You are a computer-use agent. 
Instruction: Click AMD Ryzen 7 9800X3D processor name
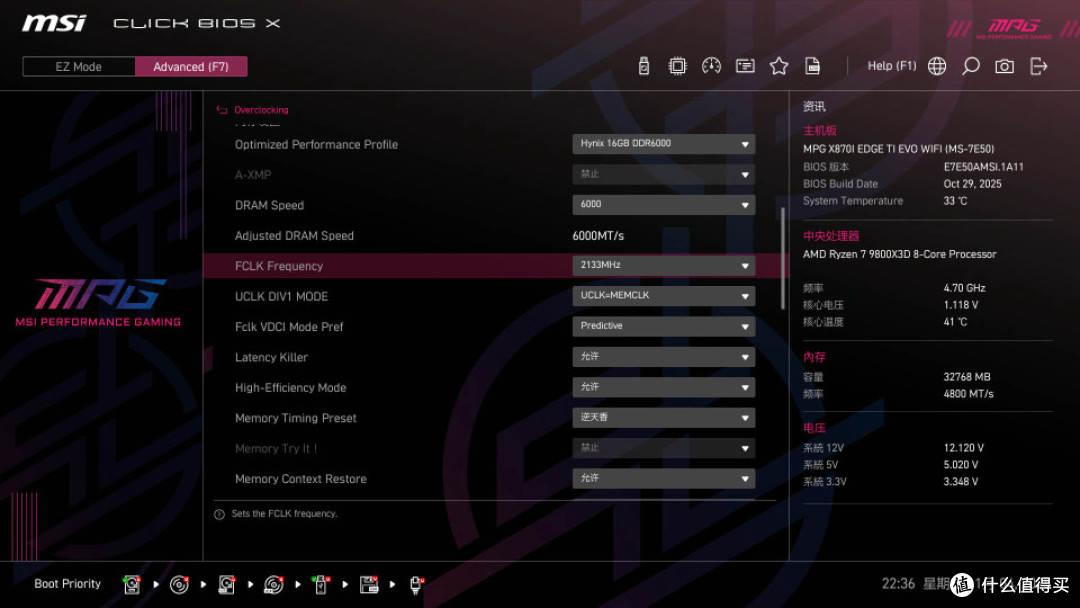tap(899, 254)
